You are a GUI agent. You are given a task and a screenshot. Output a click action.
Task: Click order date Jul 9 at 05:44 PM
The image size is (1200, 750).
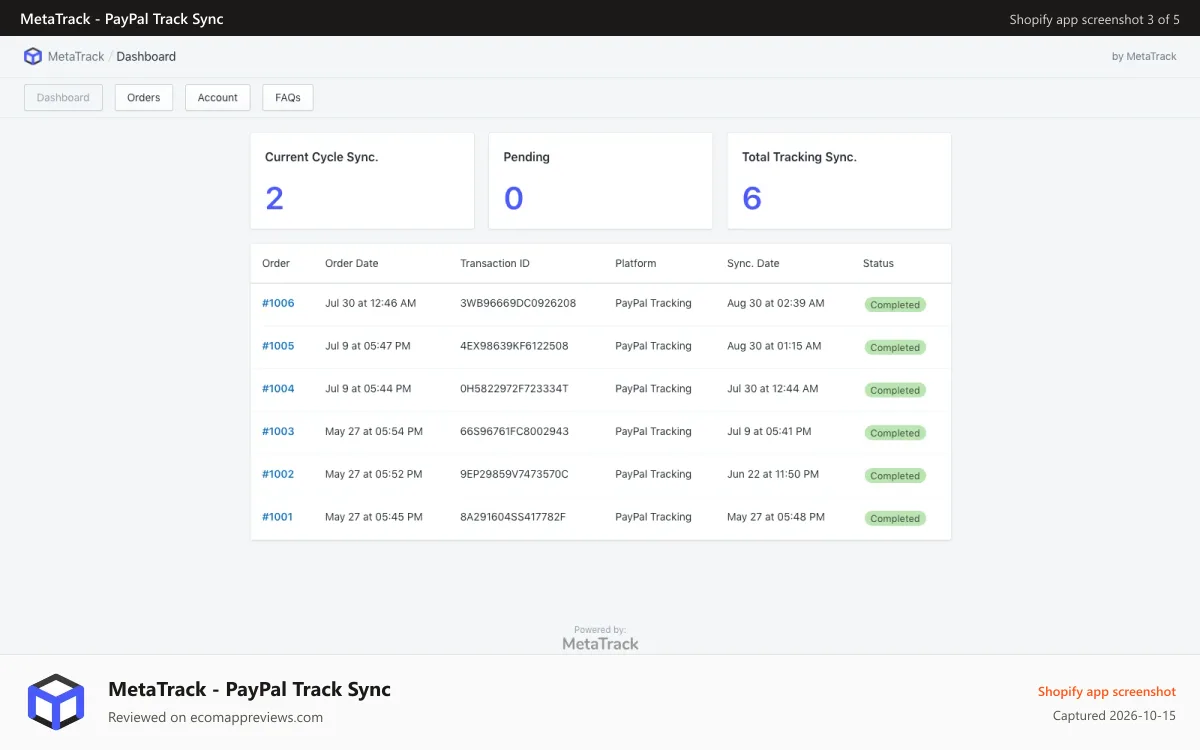(368, 389)
